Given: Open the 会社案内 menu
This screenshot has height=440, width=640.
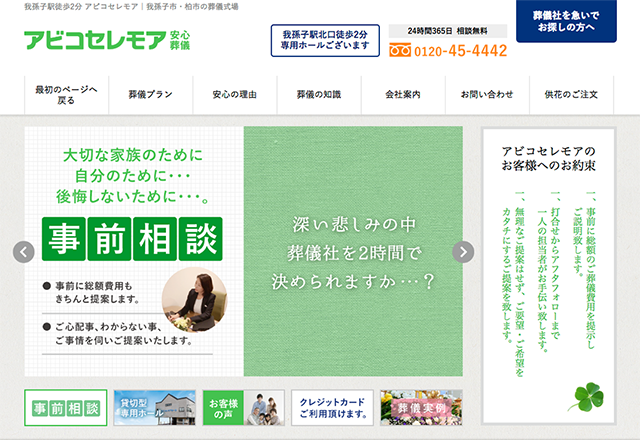Looking at the screenshot, I should click(403, 95).
